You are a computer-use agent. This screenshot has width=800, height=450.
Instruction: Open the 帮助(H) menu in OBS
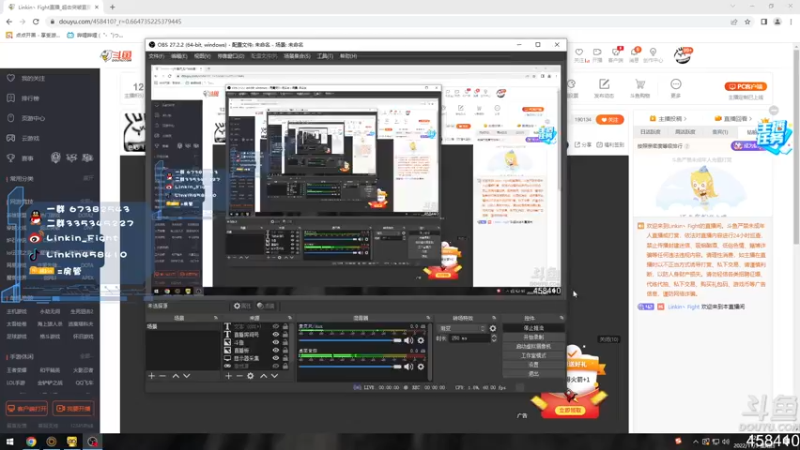pos(348,56)
